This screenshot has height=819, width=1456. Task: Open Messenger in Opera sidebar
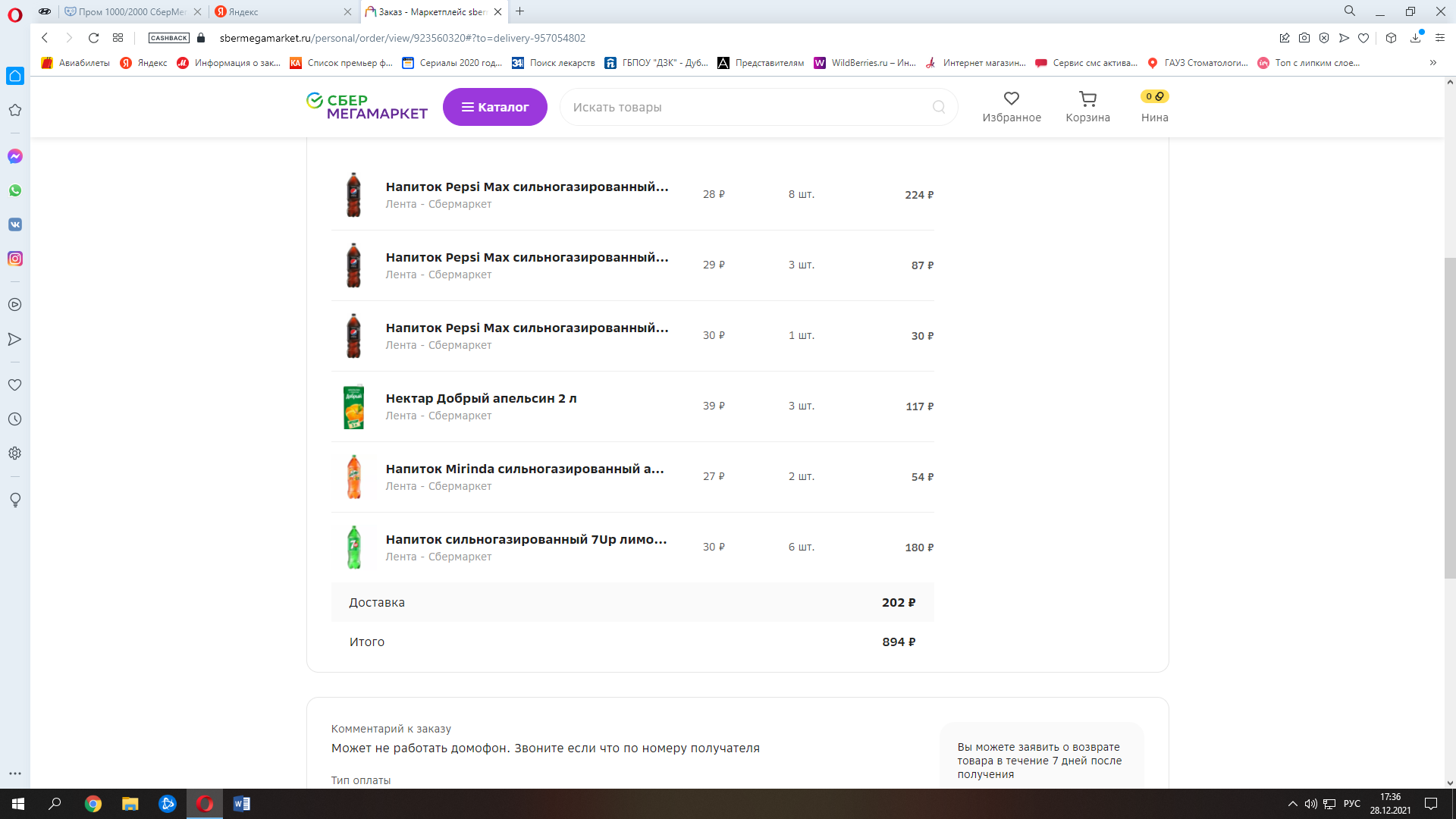pos(15,156)
